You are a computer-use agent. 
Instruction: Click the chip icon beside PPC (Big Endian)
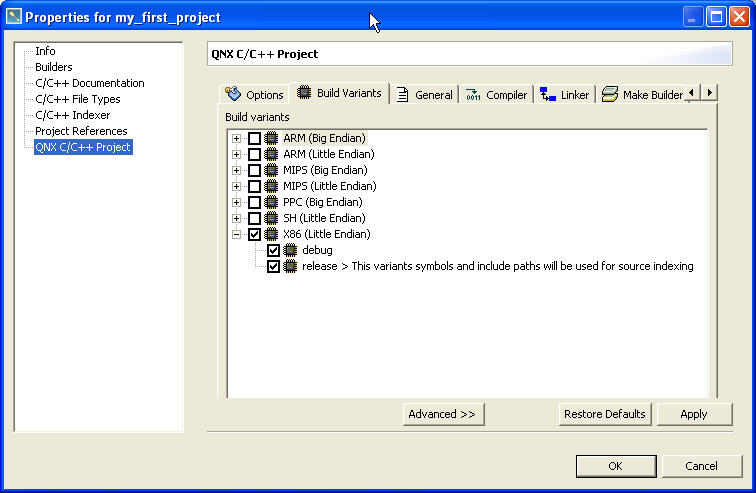(x=271, y=202)
